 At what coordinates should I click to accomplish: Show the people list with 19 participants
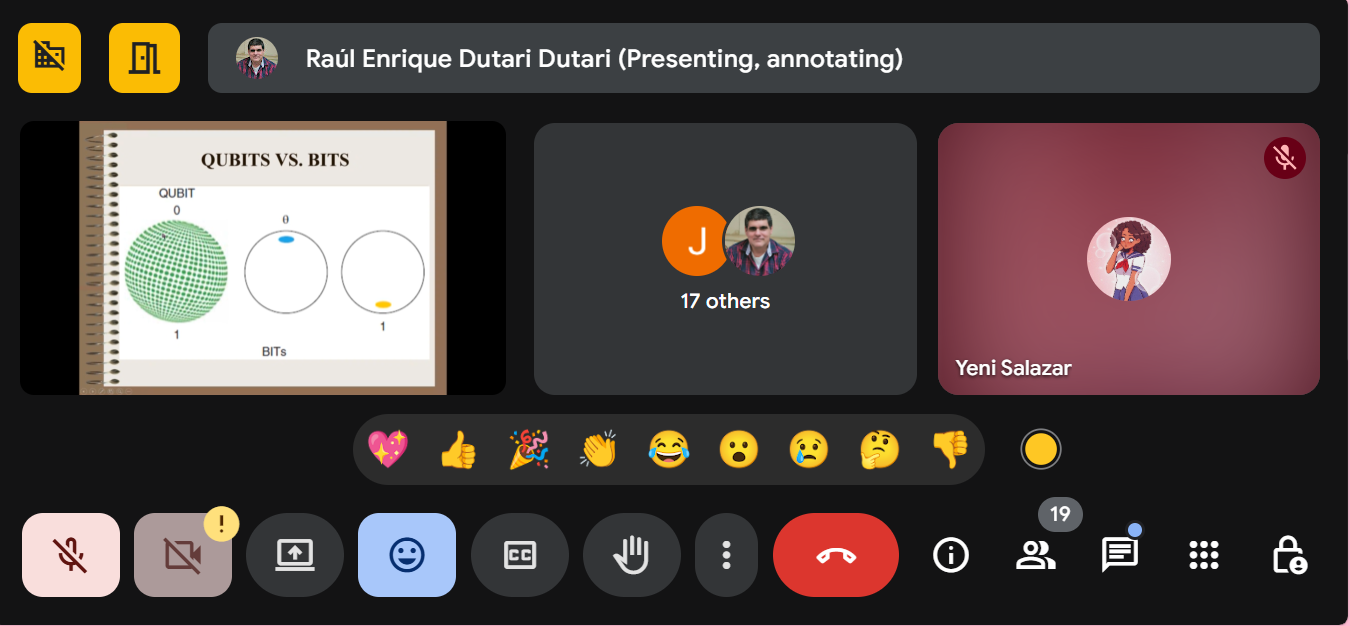[x=1035, y=555]
